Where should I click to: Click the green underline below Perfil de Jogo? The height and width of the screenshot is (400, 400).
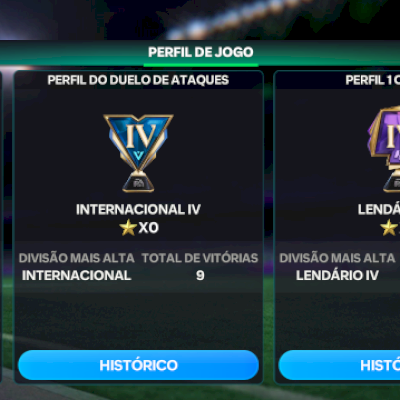[201, 65]
